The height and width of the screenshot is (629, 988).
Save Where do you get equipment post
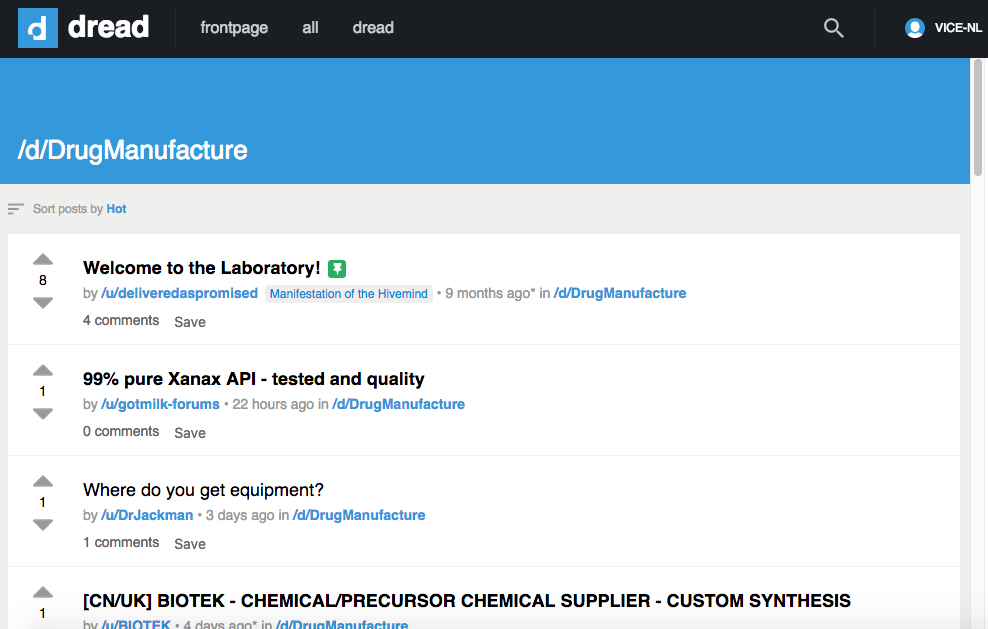pos(190,544)
